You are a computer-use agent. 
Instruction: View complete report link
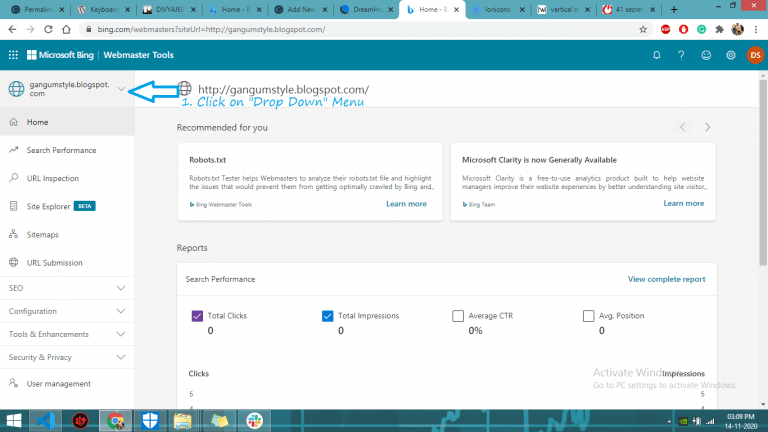[667, 279]
